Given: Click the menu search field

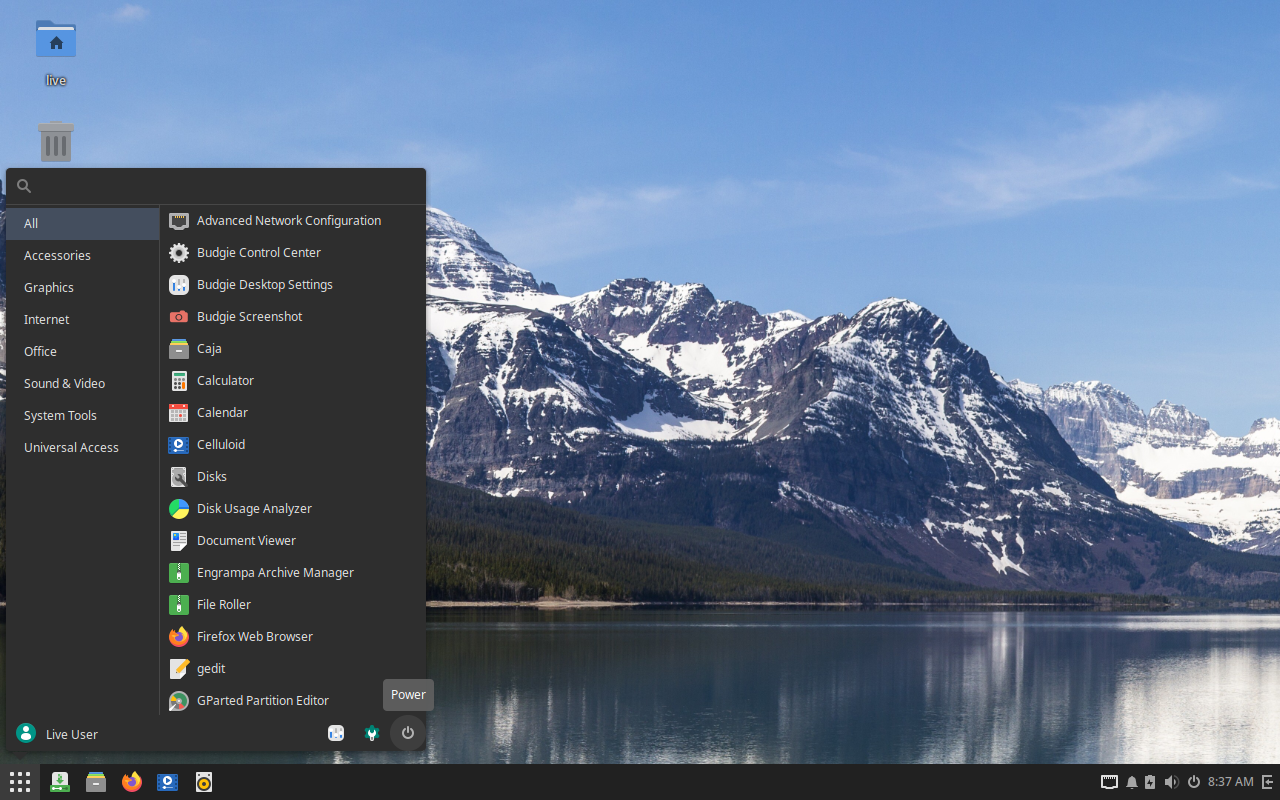Looking at the screenshot, I should click(x=220, y=186).
